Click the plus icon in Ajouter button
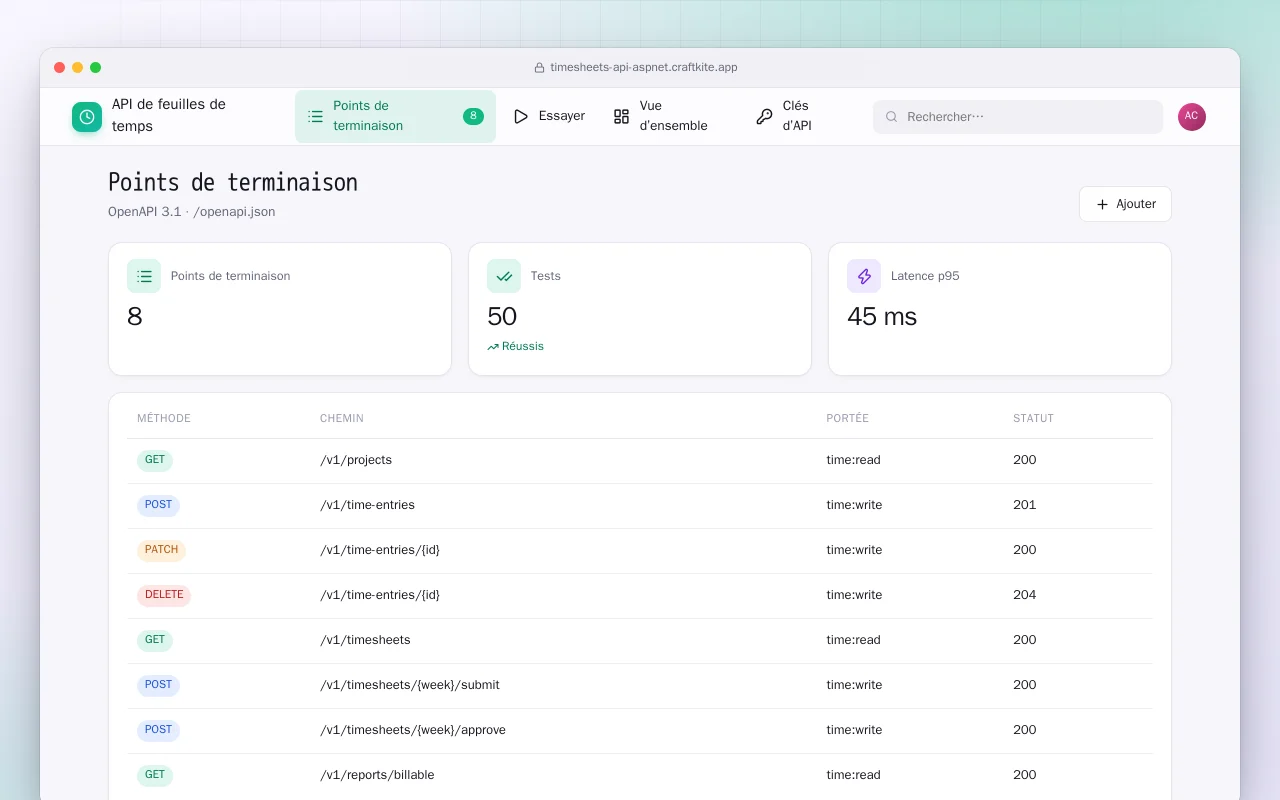This screenshot has height=800, width=1280. coord(1102,204)
